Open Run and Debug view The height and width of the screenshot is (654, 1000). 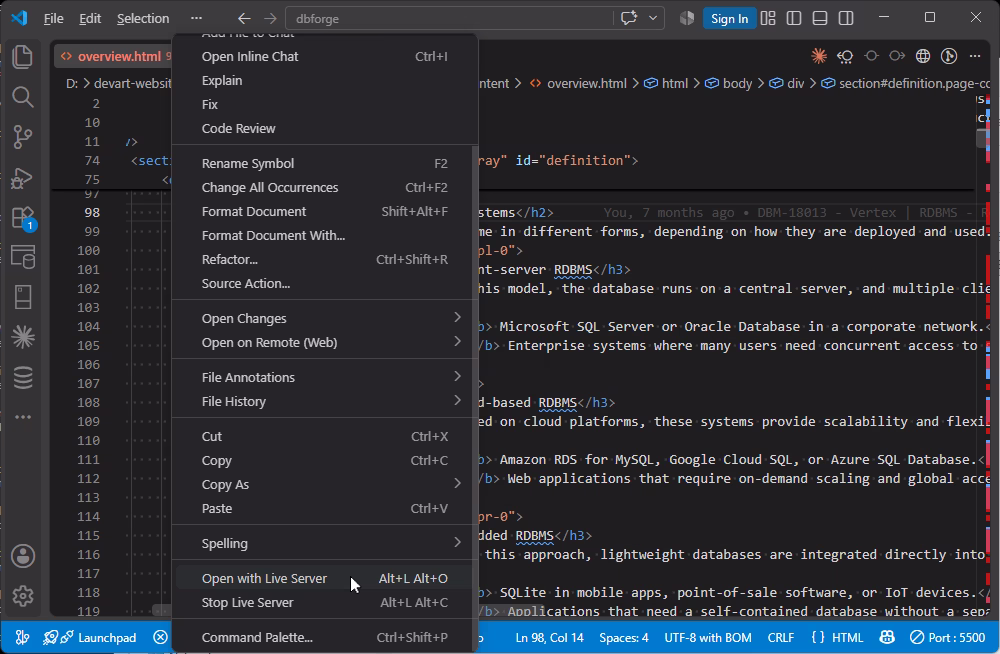23,177
